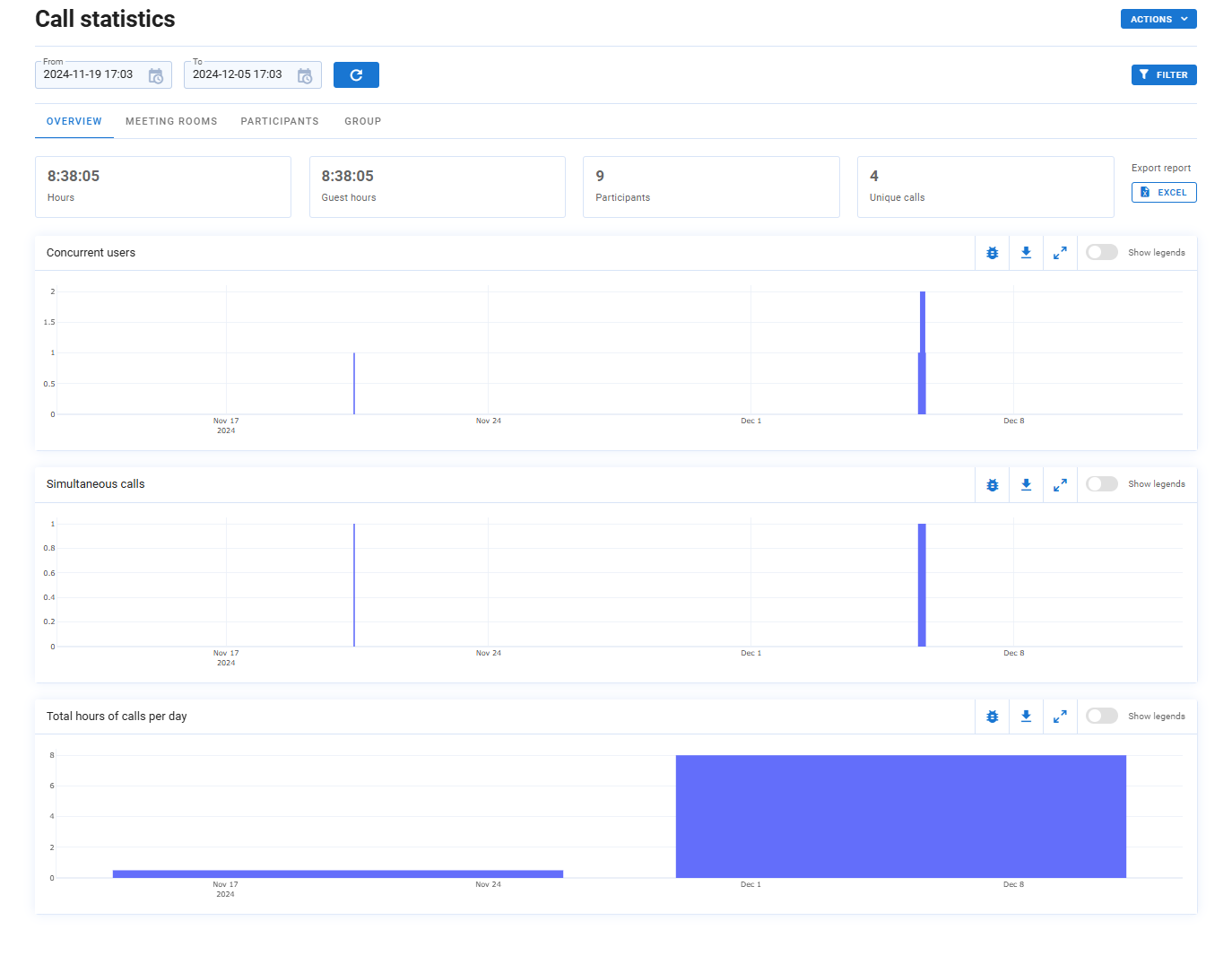Switch to the Participants tab

[280, 121]
